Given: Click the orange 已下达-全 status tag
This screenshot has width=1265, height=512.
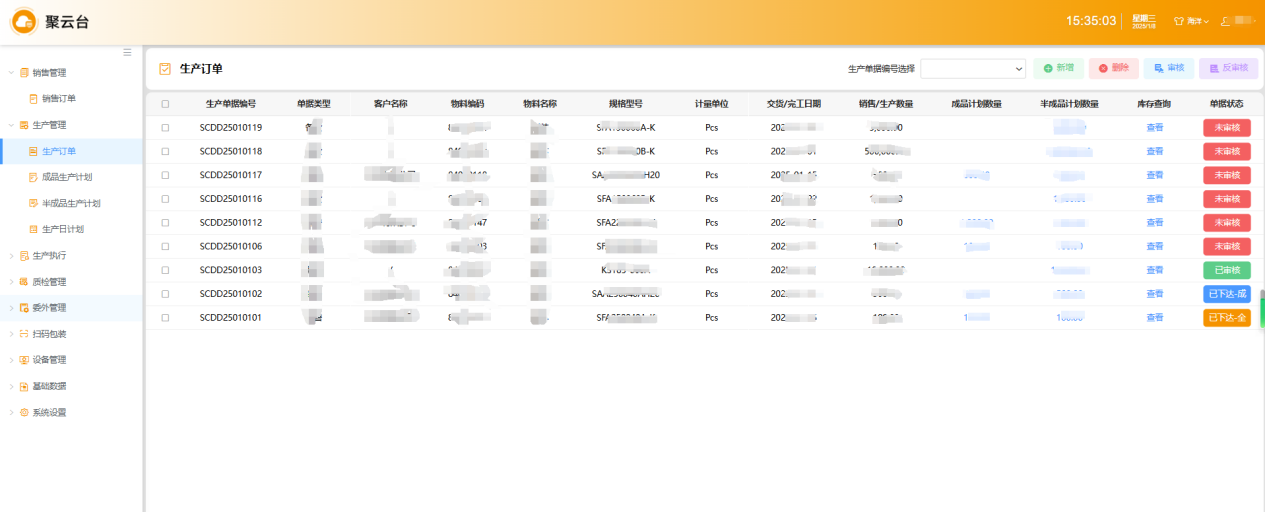Looking at the screenshot, I should [1226, 318].
